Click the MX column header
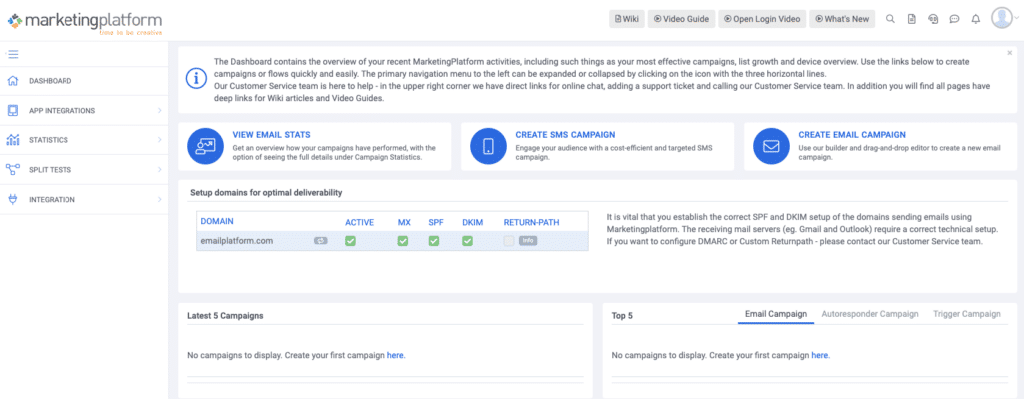The image size is (1024, 399). click(x=404, y=223)
